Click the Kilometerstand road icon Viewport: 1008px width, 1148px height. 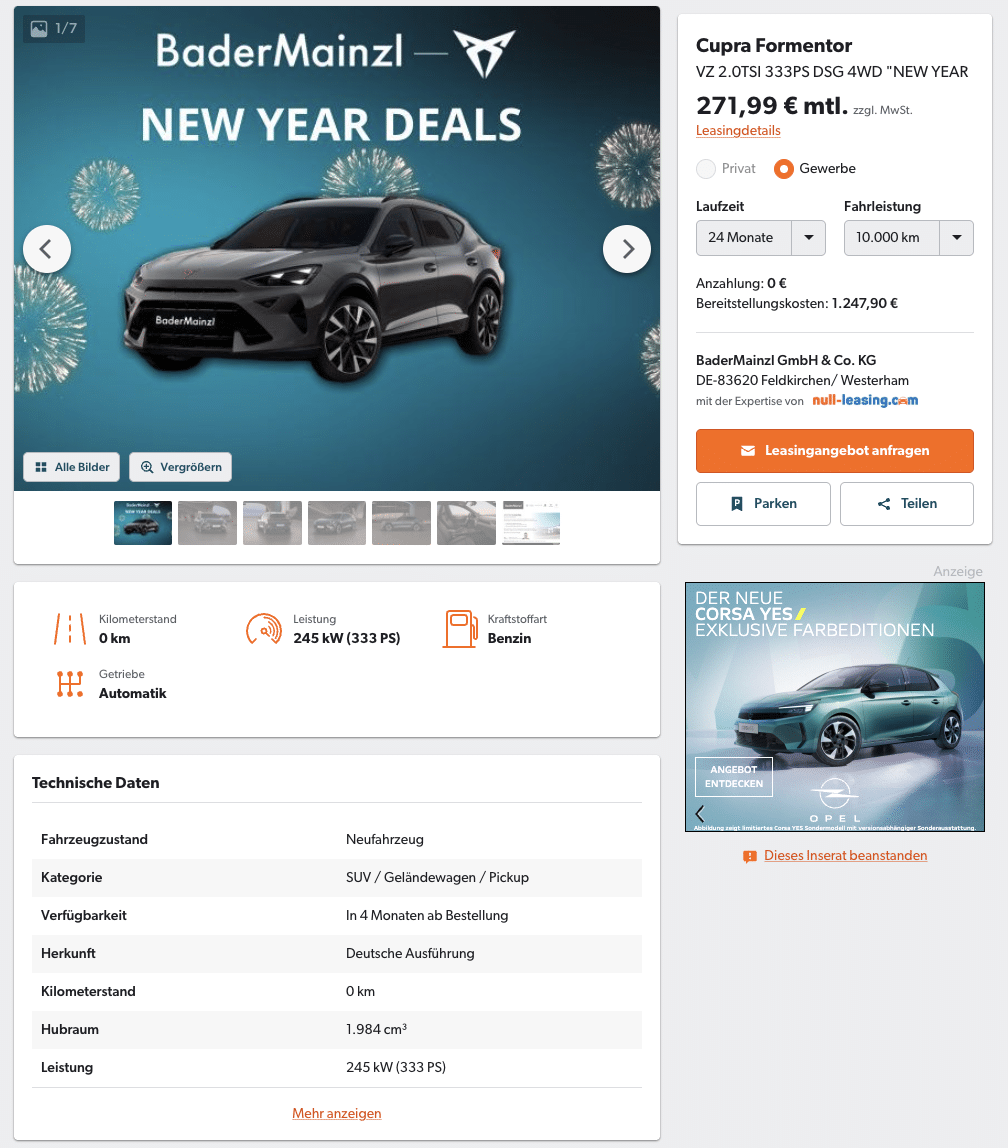point(70,629)
